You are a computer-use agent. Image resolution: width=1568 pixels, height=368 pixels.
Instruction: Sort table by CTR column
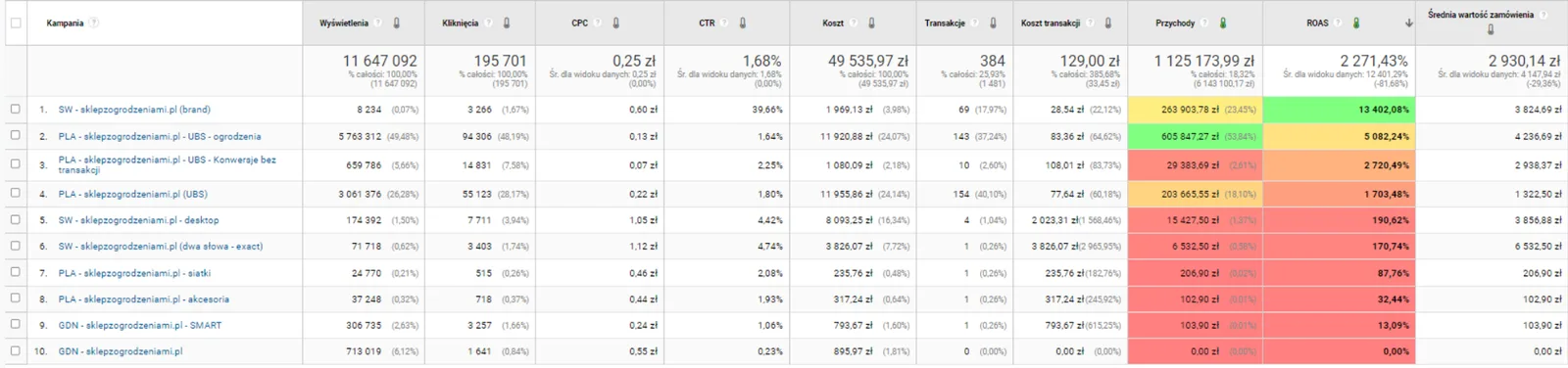(x=707, y=23)
